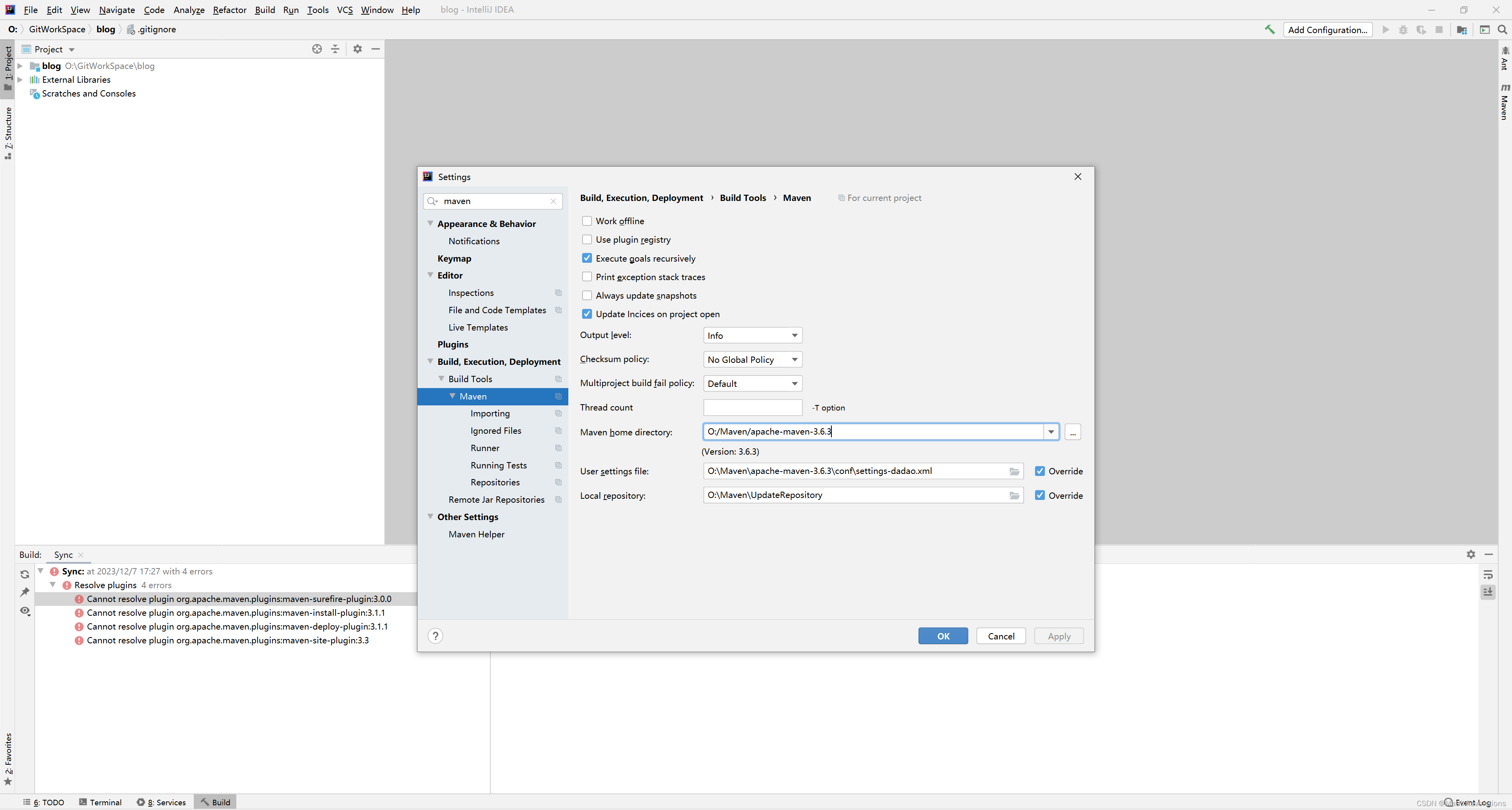
Task: Toggle Override for Local repository
Action: tap(1040, 495)
